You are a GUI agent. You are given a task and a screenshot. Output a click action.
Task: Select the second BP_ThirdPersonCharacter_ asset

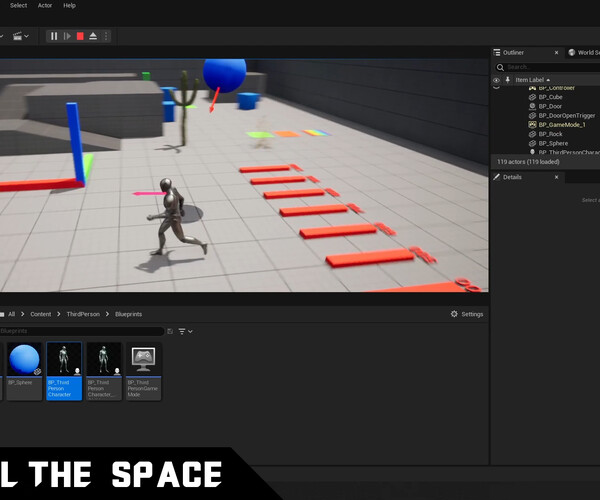[x=104, y=371]
